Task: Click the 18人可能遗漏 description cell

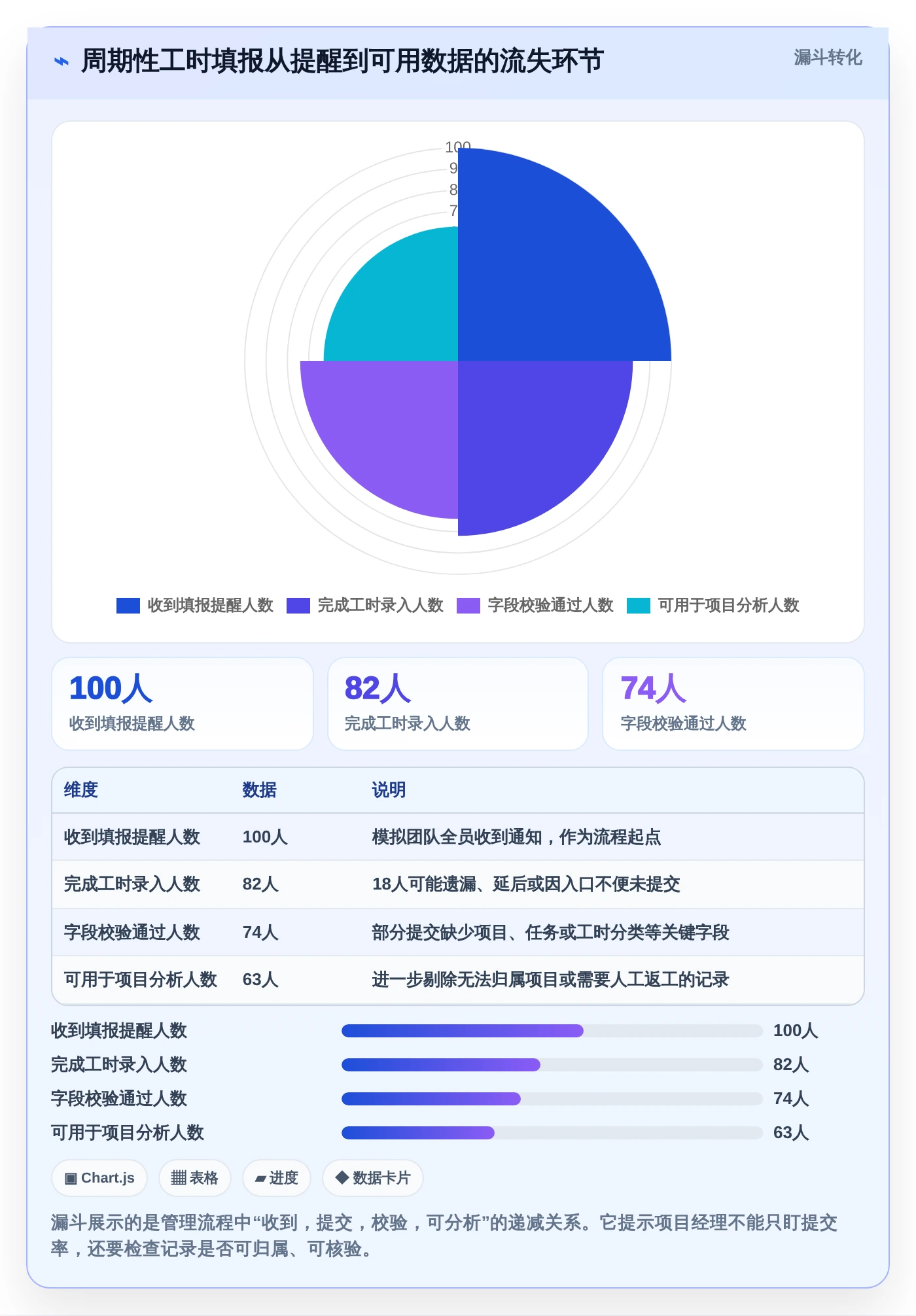Action: [526, 884]
